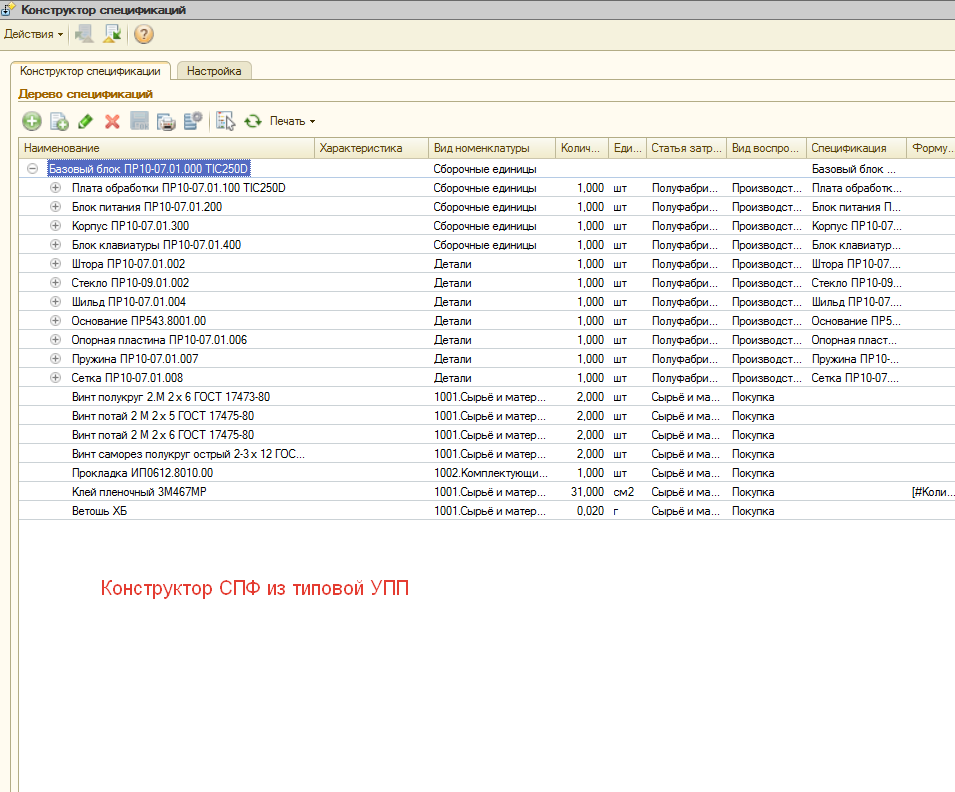The image size is (955, 792).
Task: Select row Прокладка ИП0612.8010.00
Action: [487, 473]
